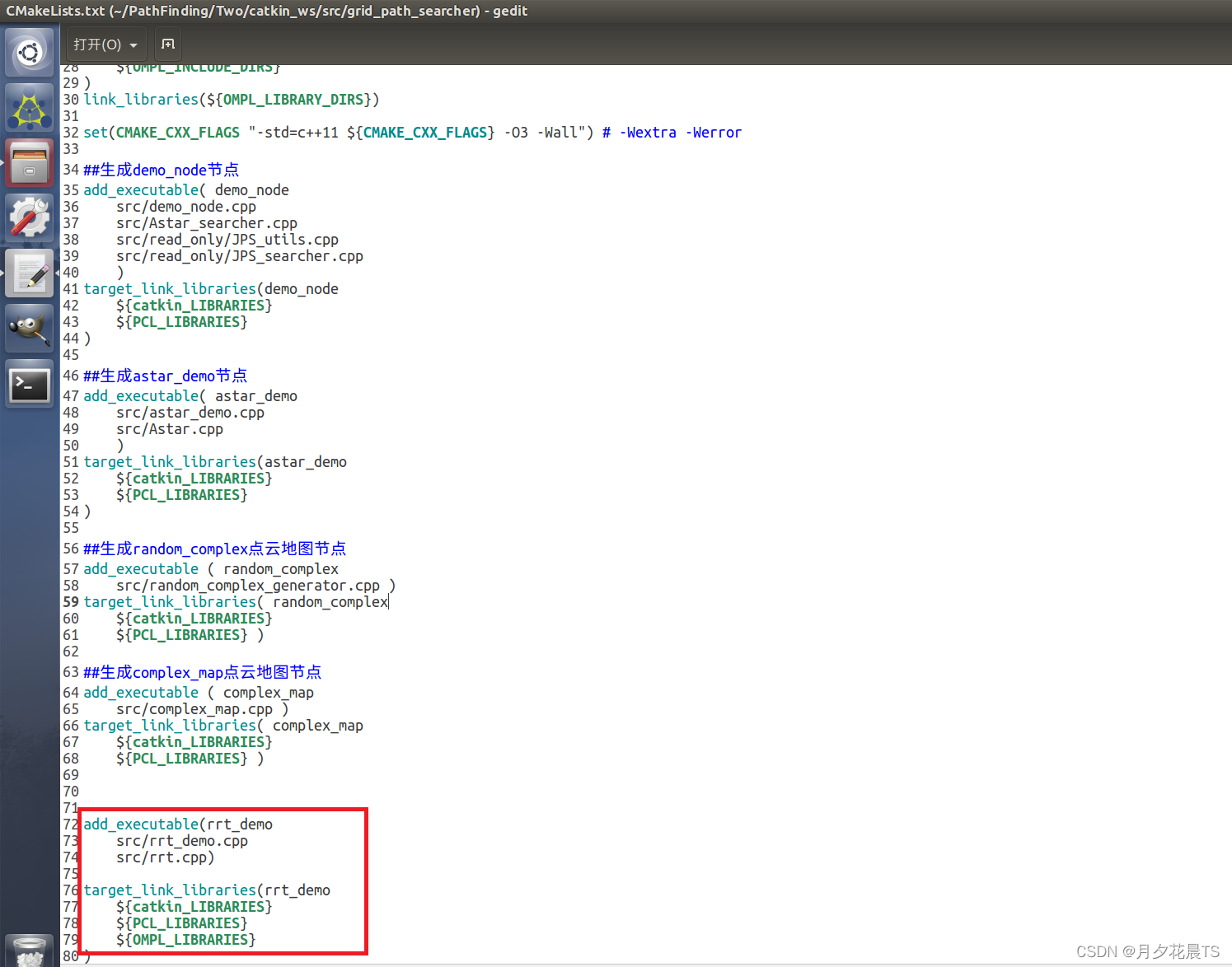The height and width of the screenshot is (967, 1232).
Task: Click src/read_only/JPS_utils.cpp line
Action: [x=227, y=240]
